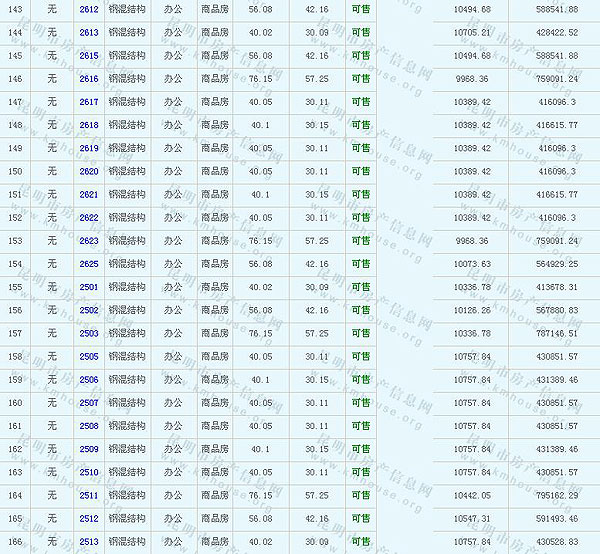Image resolution: width=600 pixels, height=554 pixels.
Task: Open room 2503 link
Action: (x=89, y=333)
